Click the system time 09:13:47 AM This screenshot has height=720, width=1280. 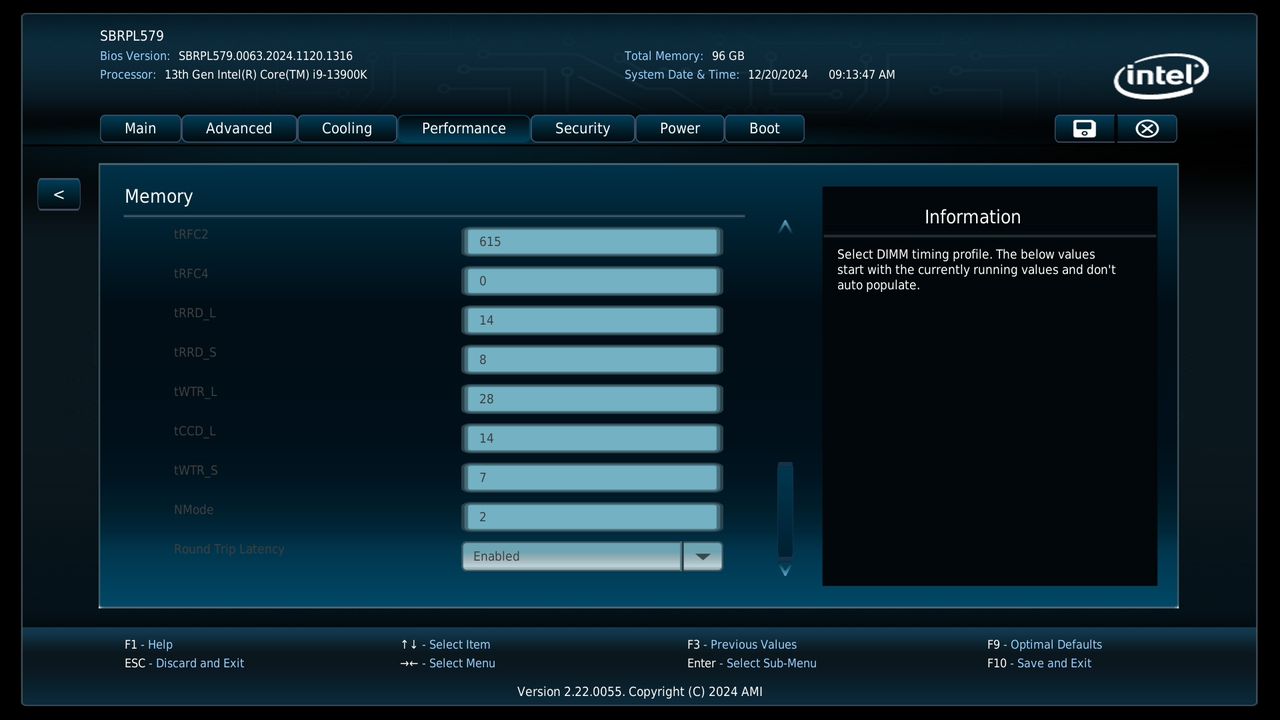pos(862,75)
